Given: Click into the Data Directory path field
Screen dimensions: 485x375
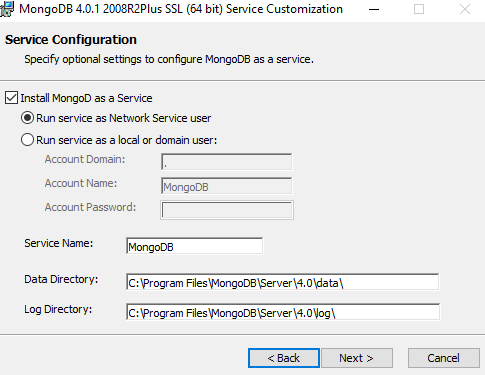Looking at the screenshot, I should click(283, 282).
